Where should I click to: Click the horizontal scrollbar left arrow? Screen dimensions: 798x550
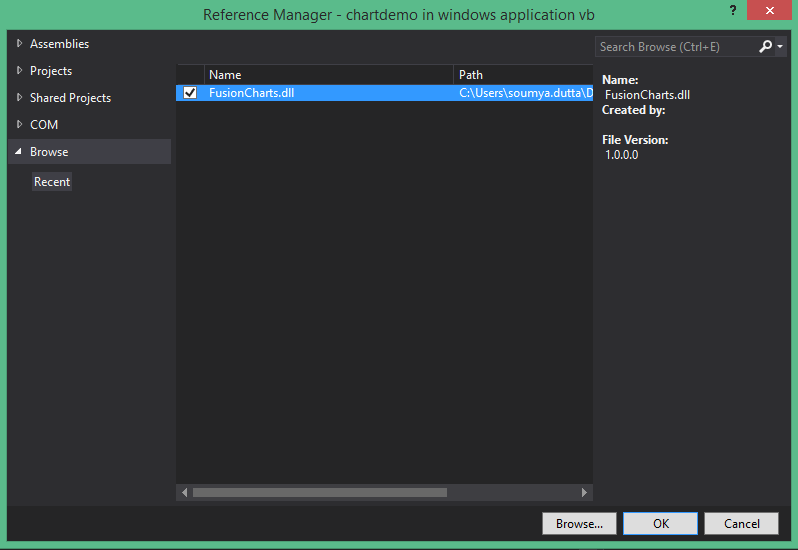pyautogui.click(x=184, y=493)
